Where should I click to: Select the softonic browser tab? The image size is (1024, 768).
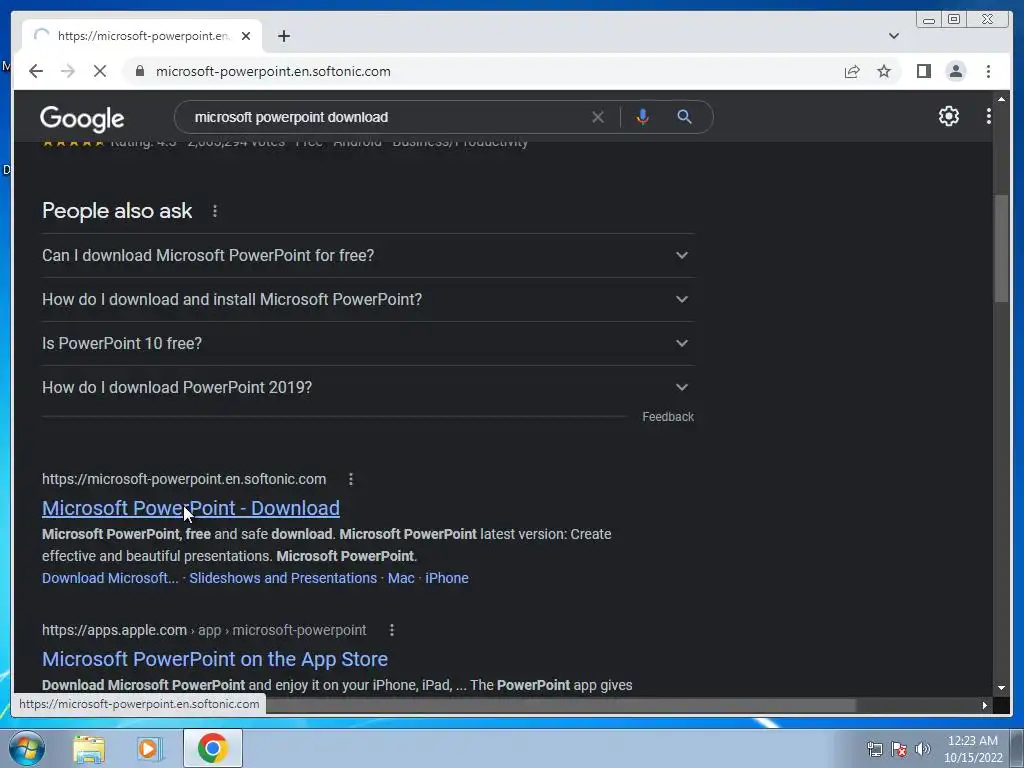click(x=142, y=36)
